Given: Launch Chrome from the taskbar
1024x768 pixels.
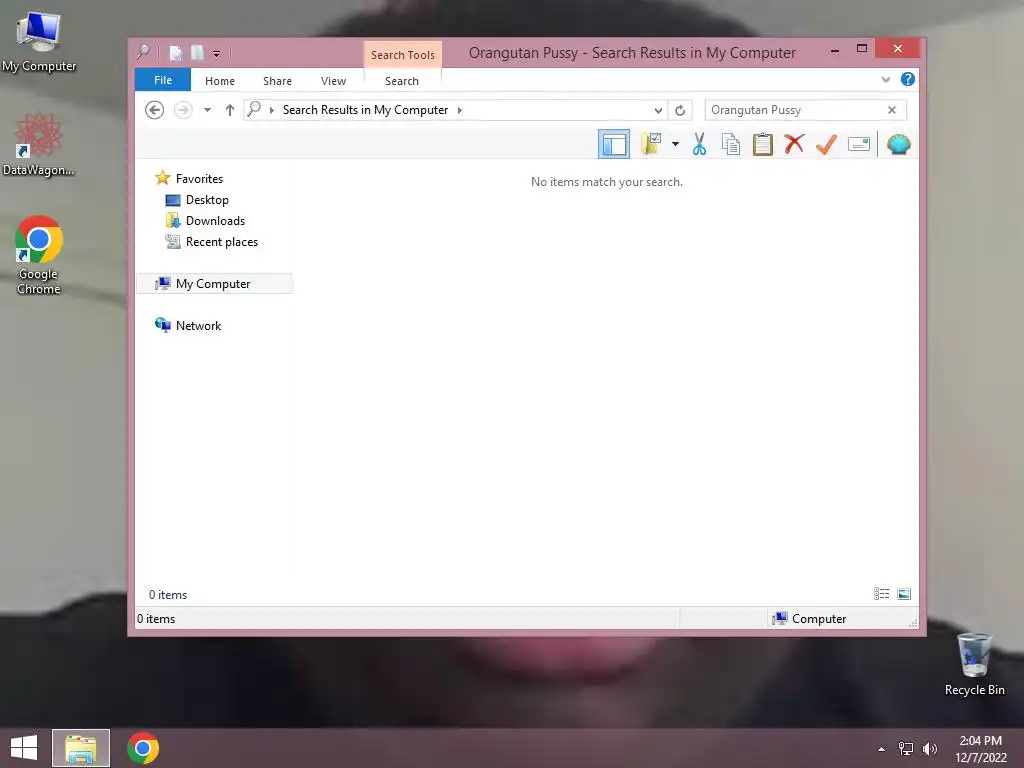Looking at the screenshot, I should [143, 748].
